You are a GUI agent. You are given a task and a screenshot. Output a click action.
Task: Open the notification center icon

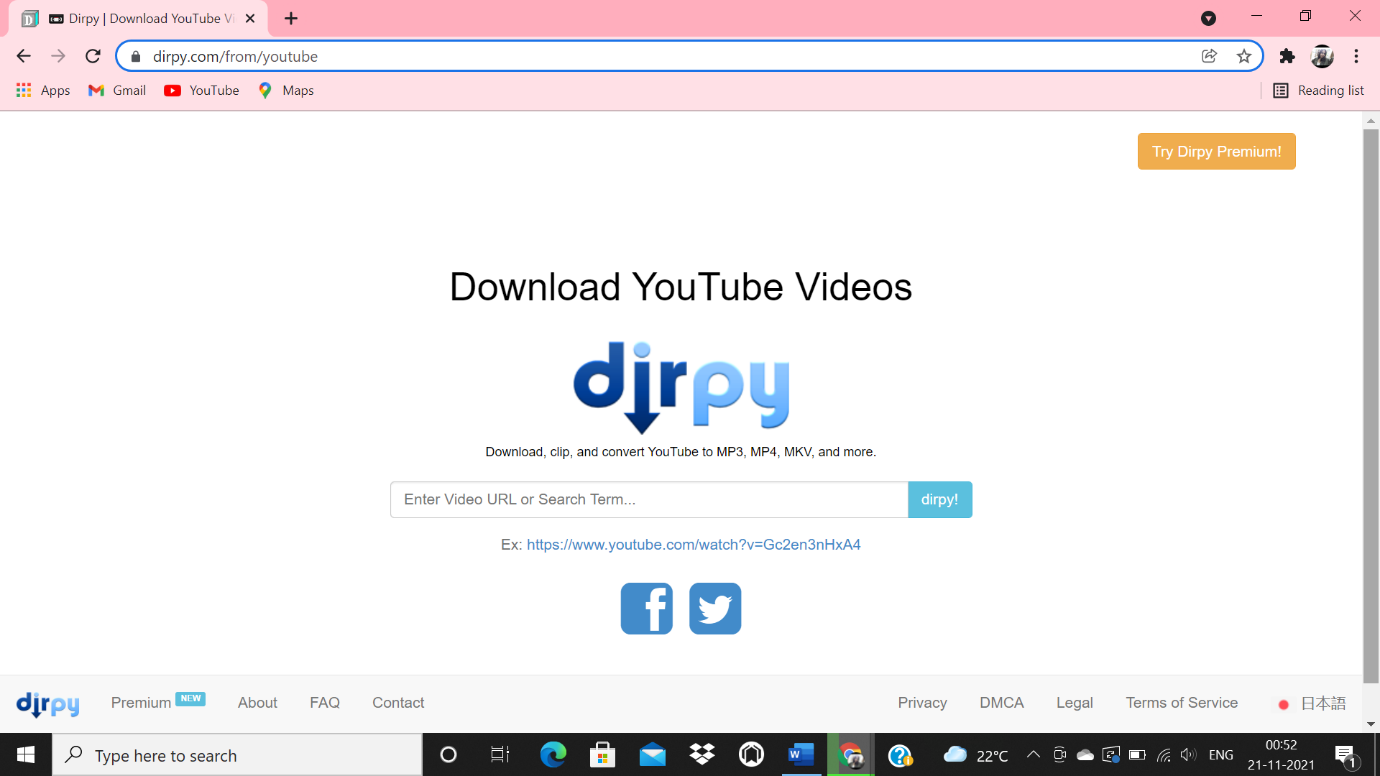pyautogui.click(x=1347, y=755)
